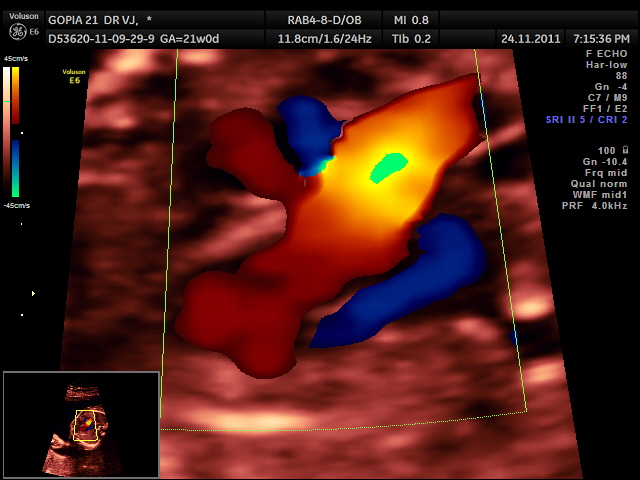Click the F ECHO preset label
The height and width of the screenshot is (480, 640).
click(x=604, y=53)
